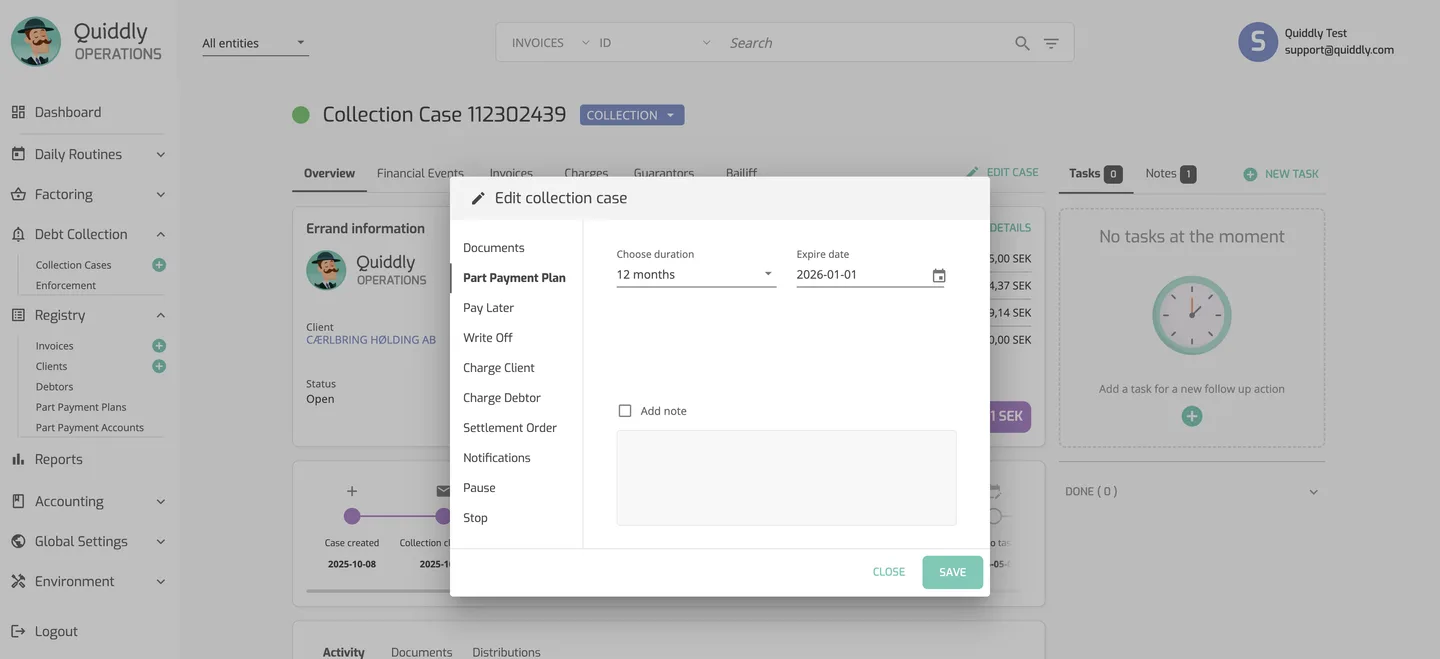Click the user avatar S icon
Viewport: 1440px width, 659px height.
[x=1258, y=42]
